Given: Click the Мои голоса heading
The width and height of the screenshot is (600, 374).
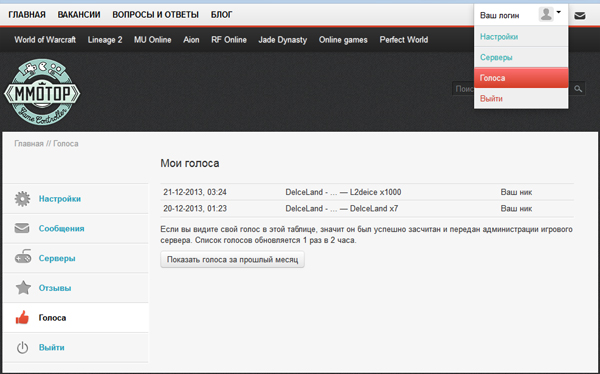Looking at the screenshot, I should click(190, 163).
